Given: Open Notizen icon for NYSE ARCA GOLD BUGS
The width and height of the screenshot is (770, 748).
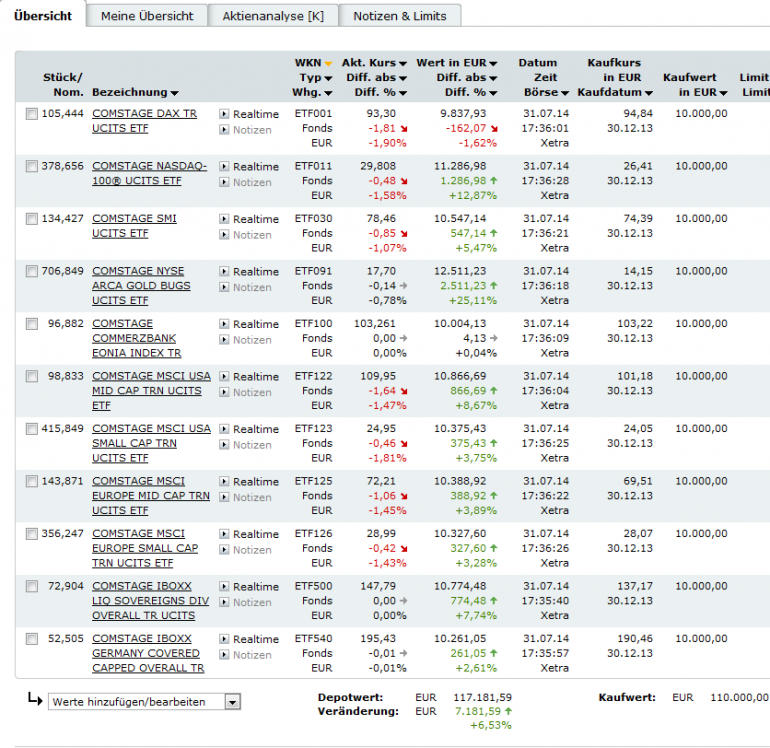Looking at the screenshot, I should 224,287.
